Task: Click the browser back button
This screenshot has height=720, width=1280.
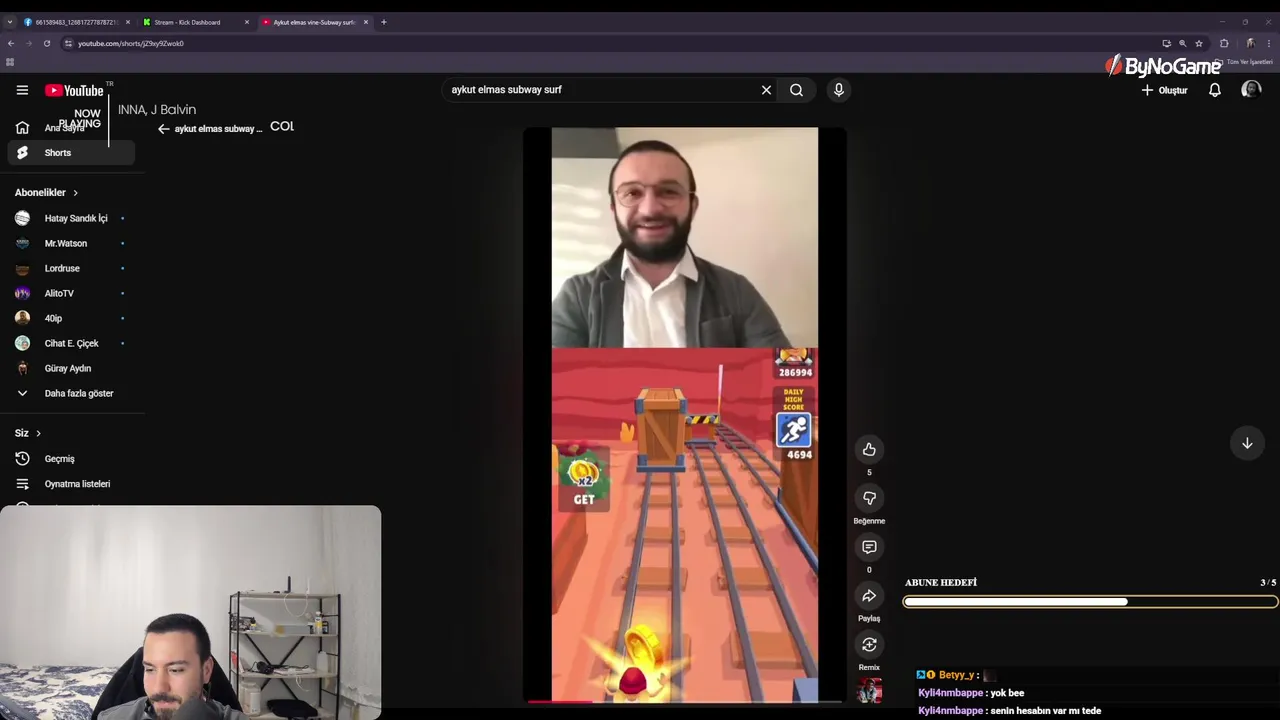Action: (x=11, y=43)
